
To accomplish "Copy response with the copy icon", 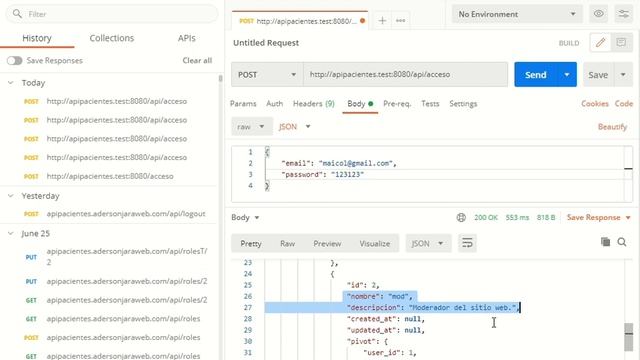I will pos(605,242).
